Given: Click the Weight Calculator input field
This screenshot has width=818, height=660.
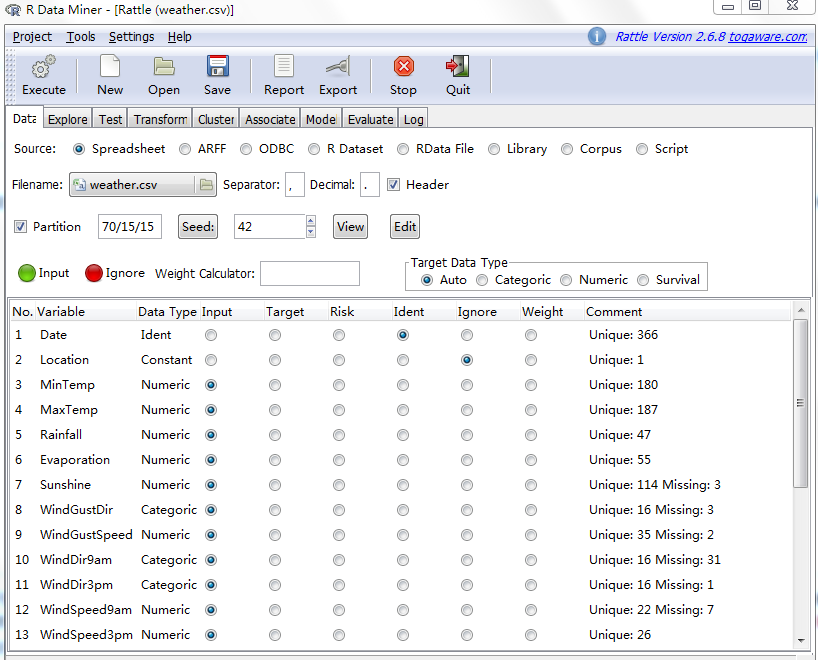Looking at the screenshot, I should (310, 273).
